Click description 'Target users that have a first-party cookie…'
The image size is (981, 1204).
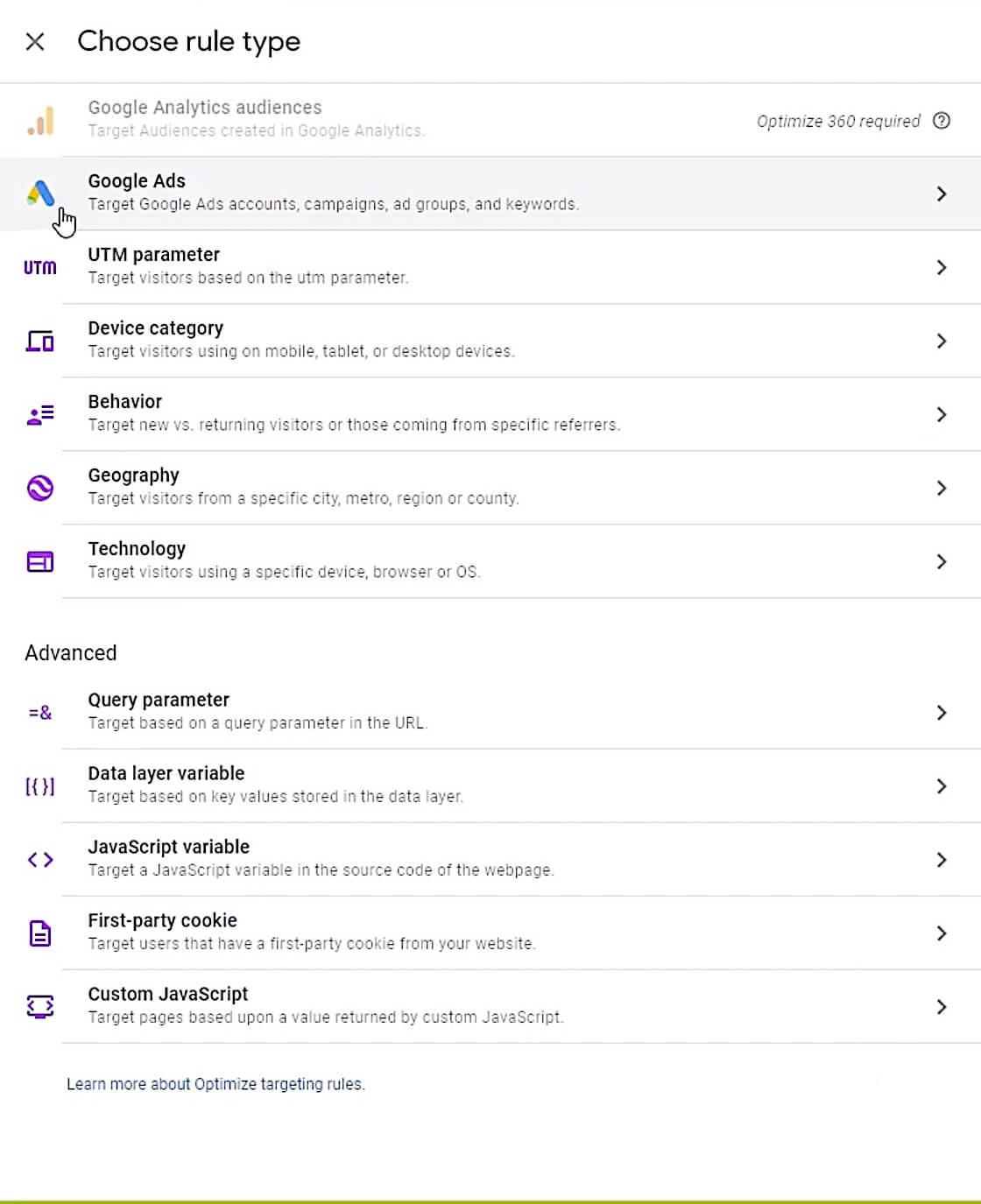pyautogui.click(x=312, y=944)
